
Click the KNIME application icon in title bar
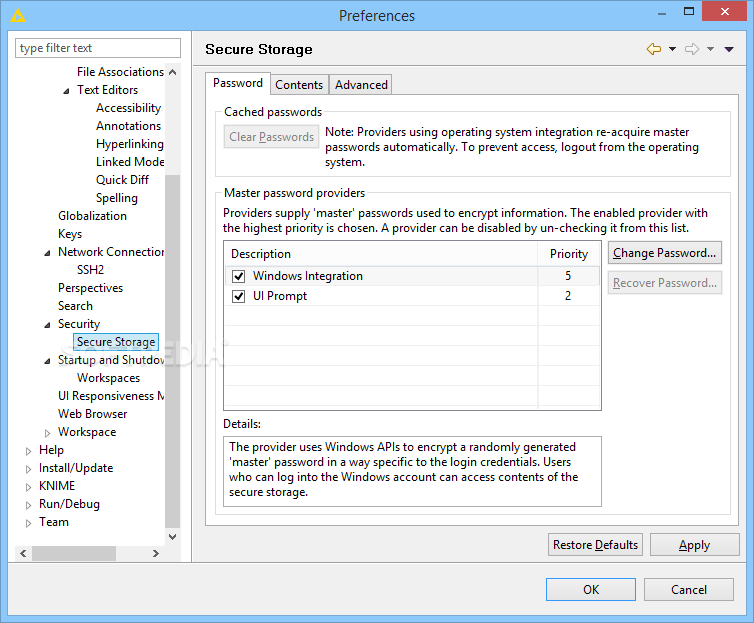click(18, 16)
